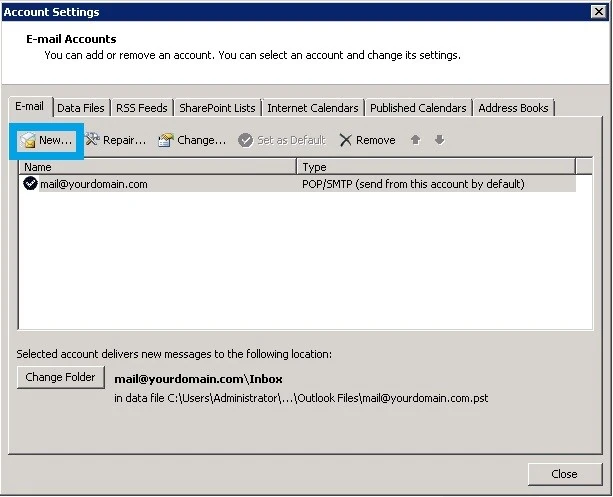The width and height of the screenshot is (613, 497).
Task: Select the E-mail tab
Action: coord(30,106)
